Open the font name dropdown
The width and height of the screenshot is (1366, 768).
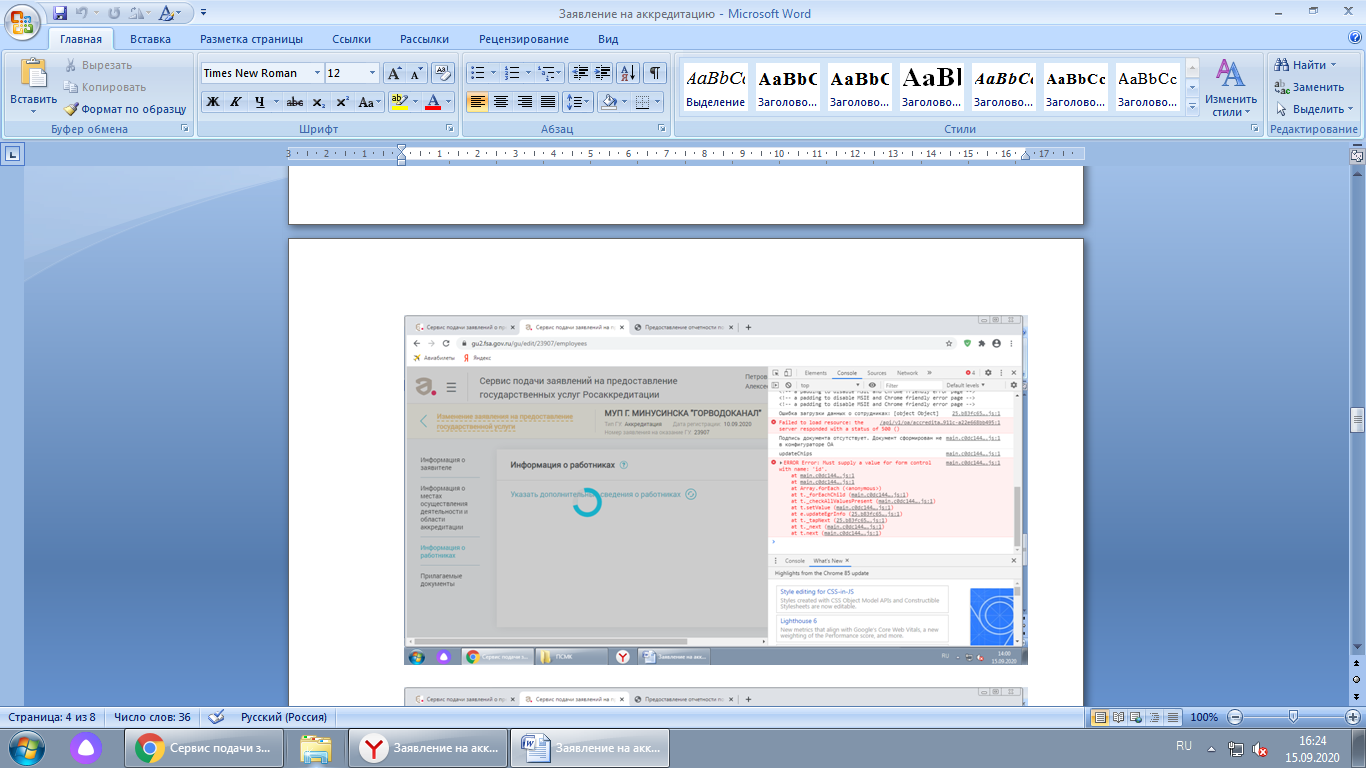click(x=317, y=73)
